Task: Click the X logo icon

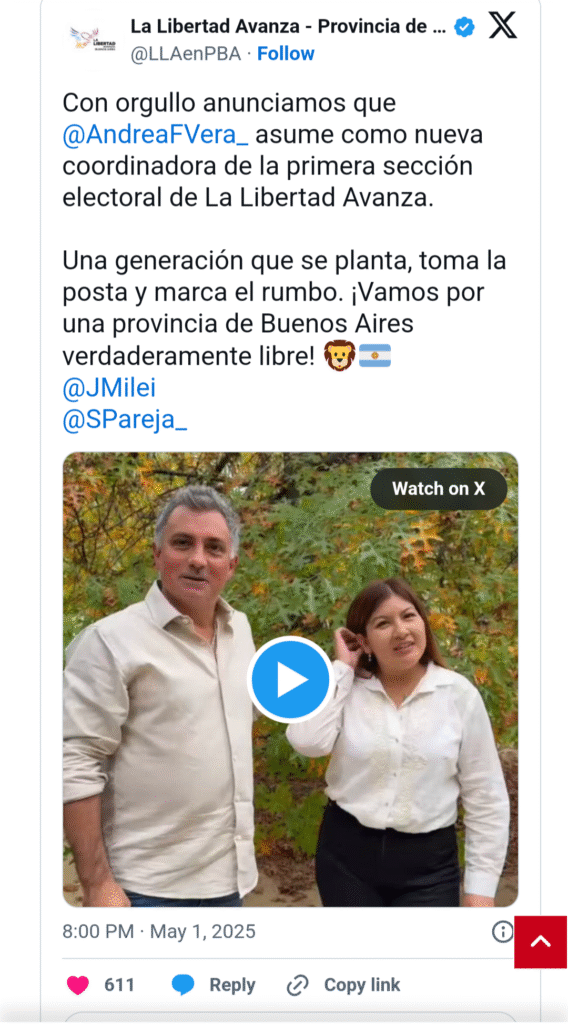Action: [x=502, y=26]
